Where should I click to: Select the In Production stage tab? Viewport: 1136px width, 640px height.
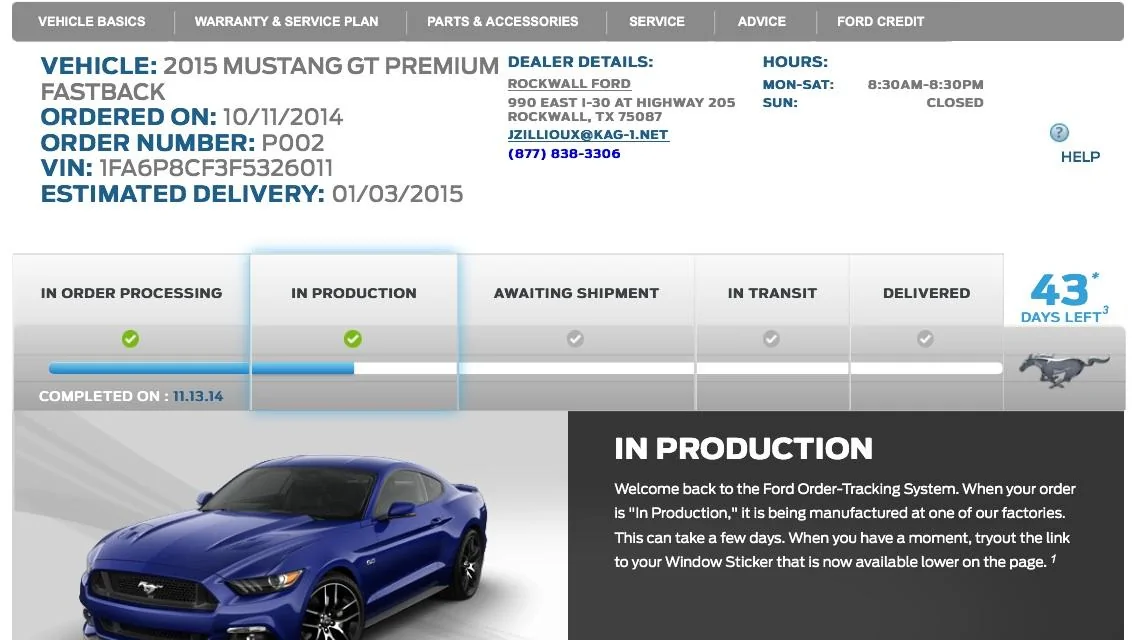(354, 293)
